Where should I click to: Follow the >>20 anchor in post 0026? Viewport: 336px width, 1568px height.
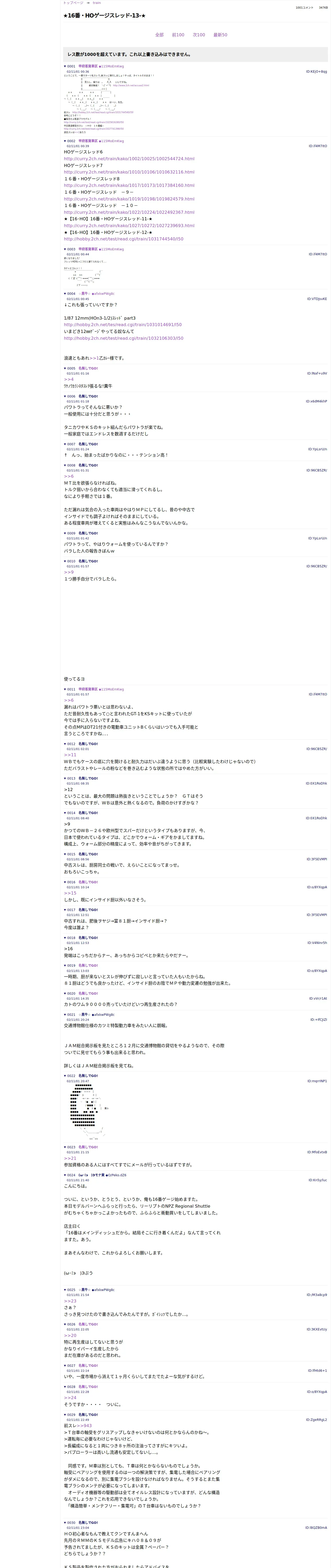[x=70, y=1335]
